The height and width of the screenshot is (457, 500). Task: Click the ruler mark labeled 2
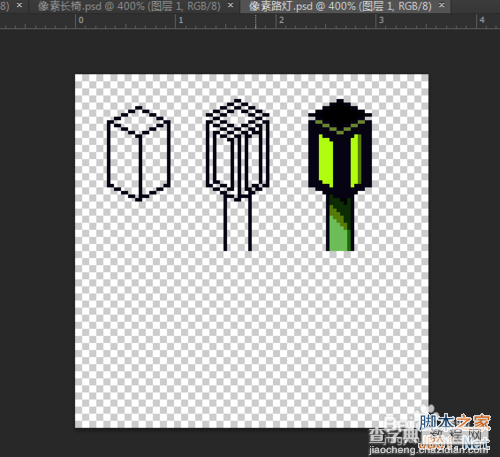[282, 20]
